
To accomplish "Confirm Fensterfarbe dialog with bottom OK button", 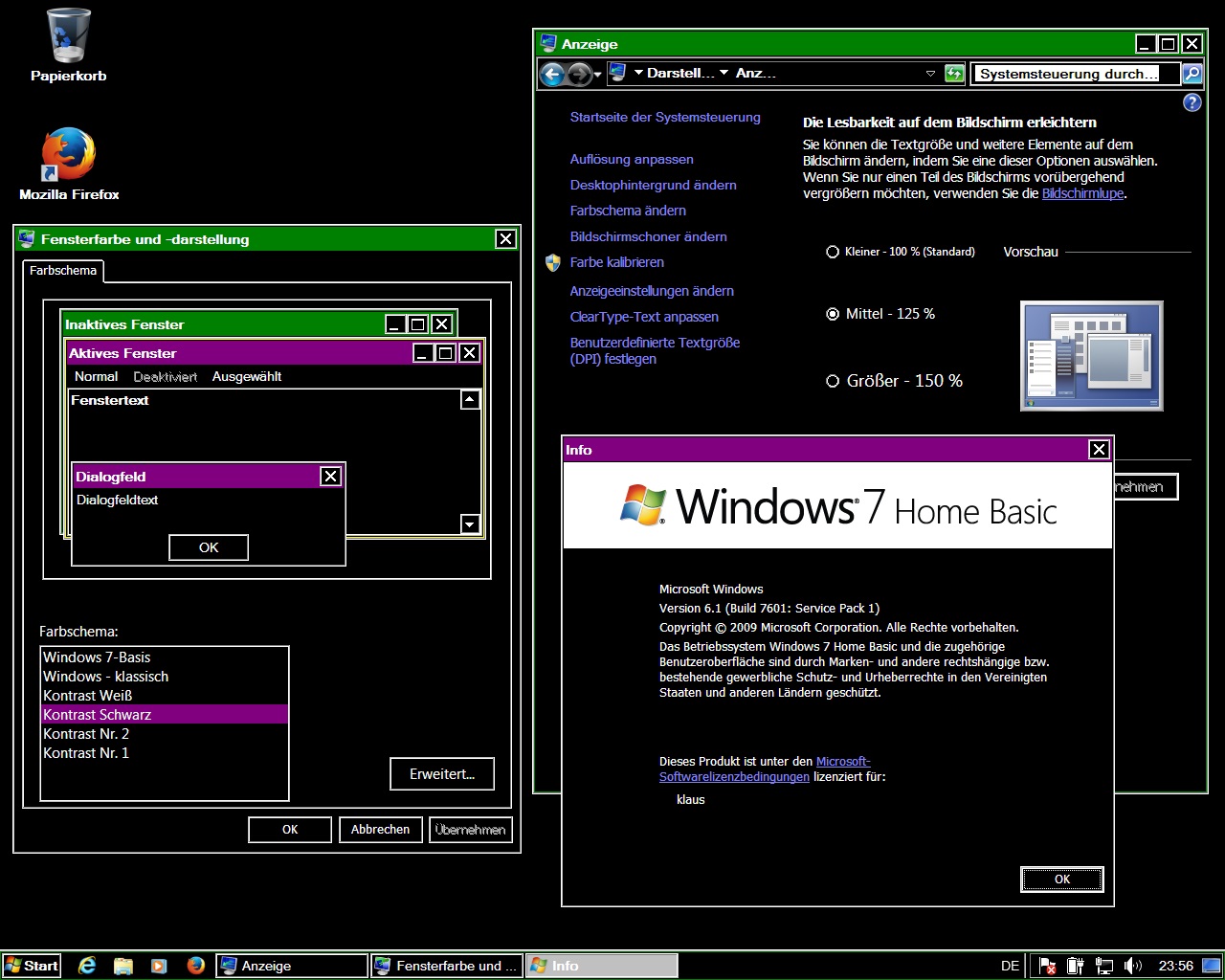I will click(x=290, y=830).
